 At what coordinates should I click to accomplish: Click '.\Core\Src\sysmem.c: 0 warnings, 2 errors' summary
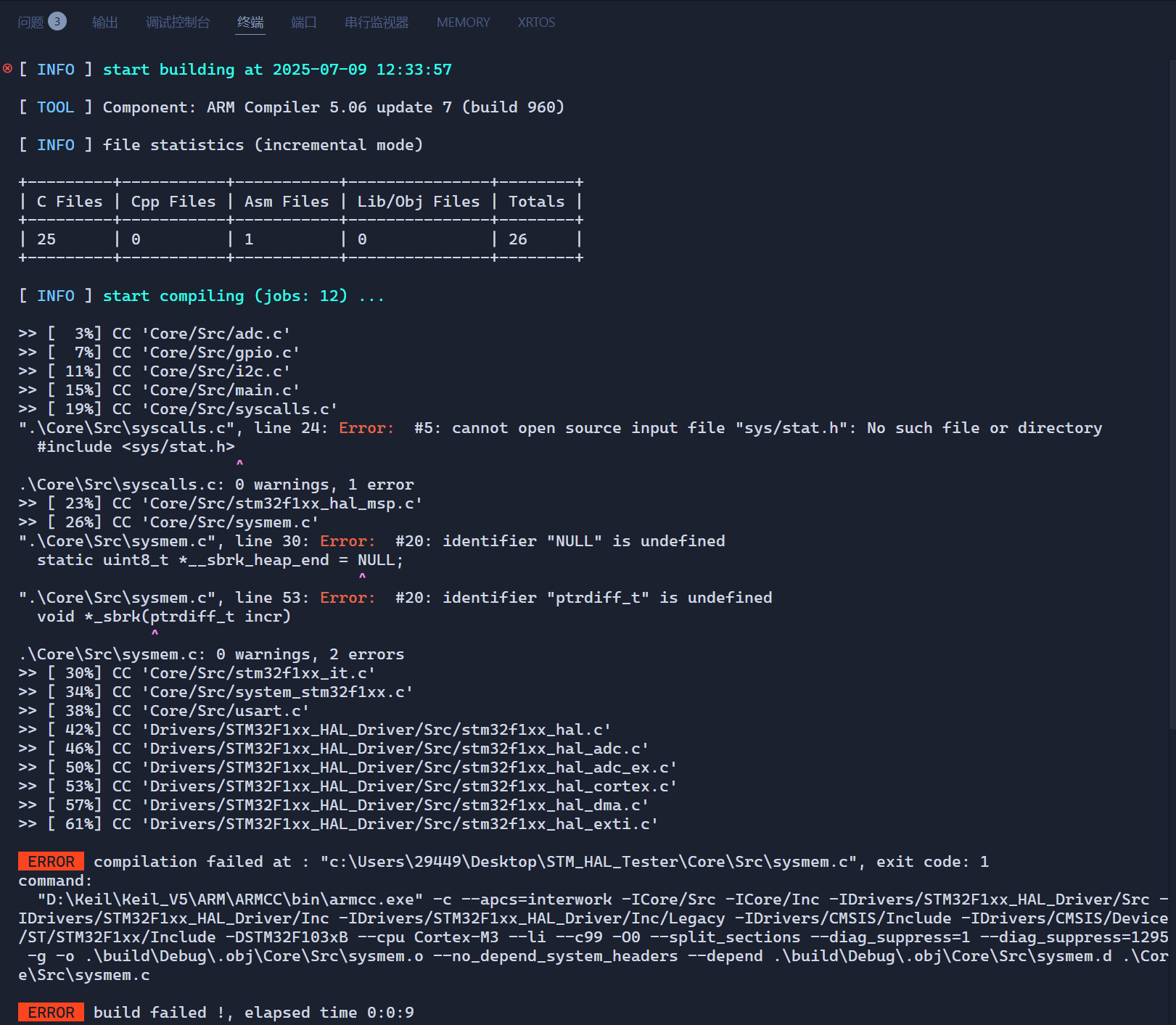tap(211, 654)
